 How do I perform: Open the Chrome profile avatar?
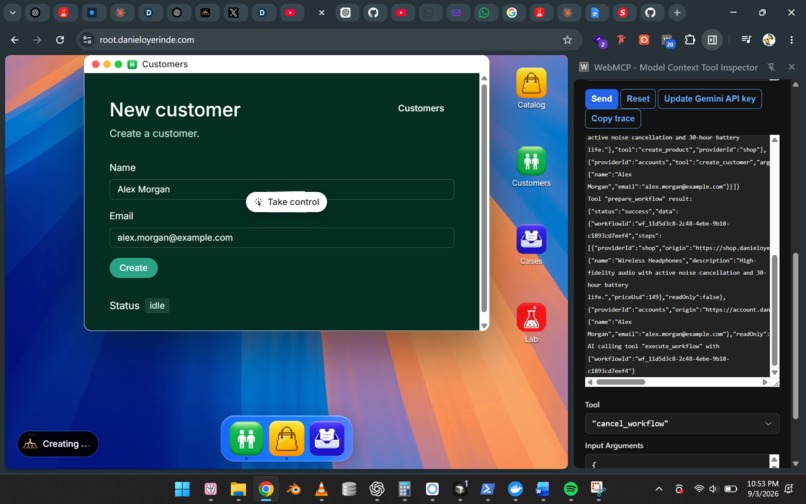coord(769,40)
